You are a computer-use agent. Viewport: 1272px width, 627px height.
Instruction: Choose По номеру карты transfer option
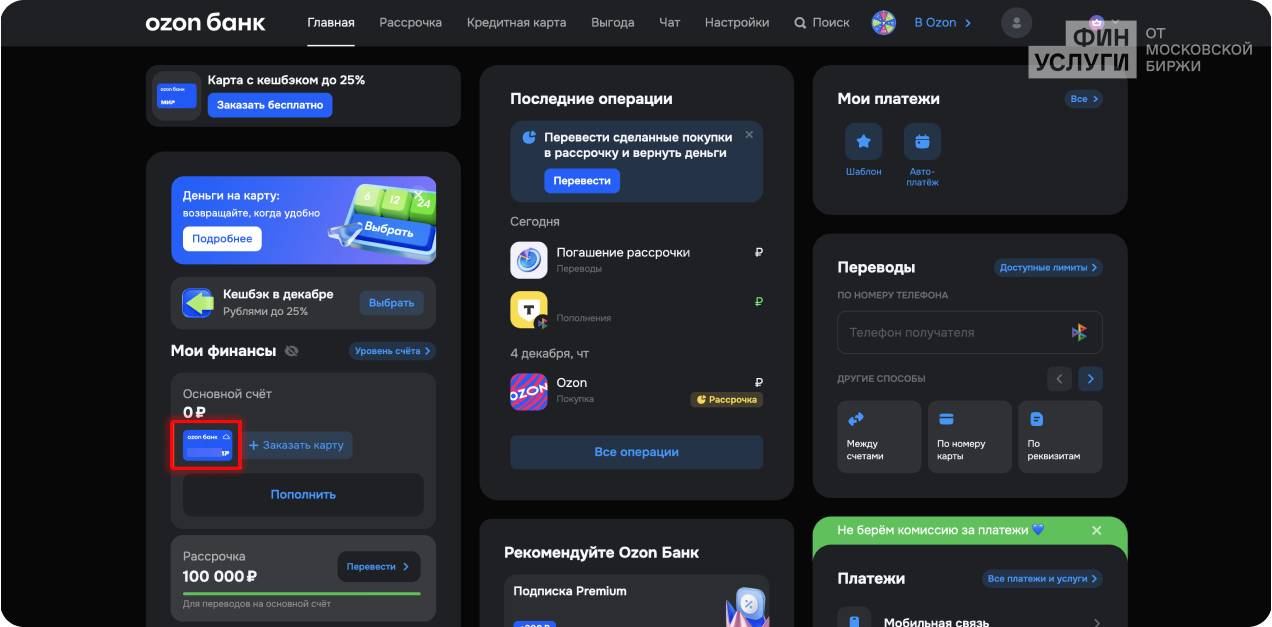pos(969,437)
